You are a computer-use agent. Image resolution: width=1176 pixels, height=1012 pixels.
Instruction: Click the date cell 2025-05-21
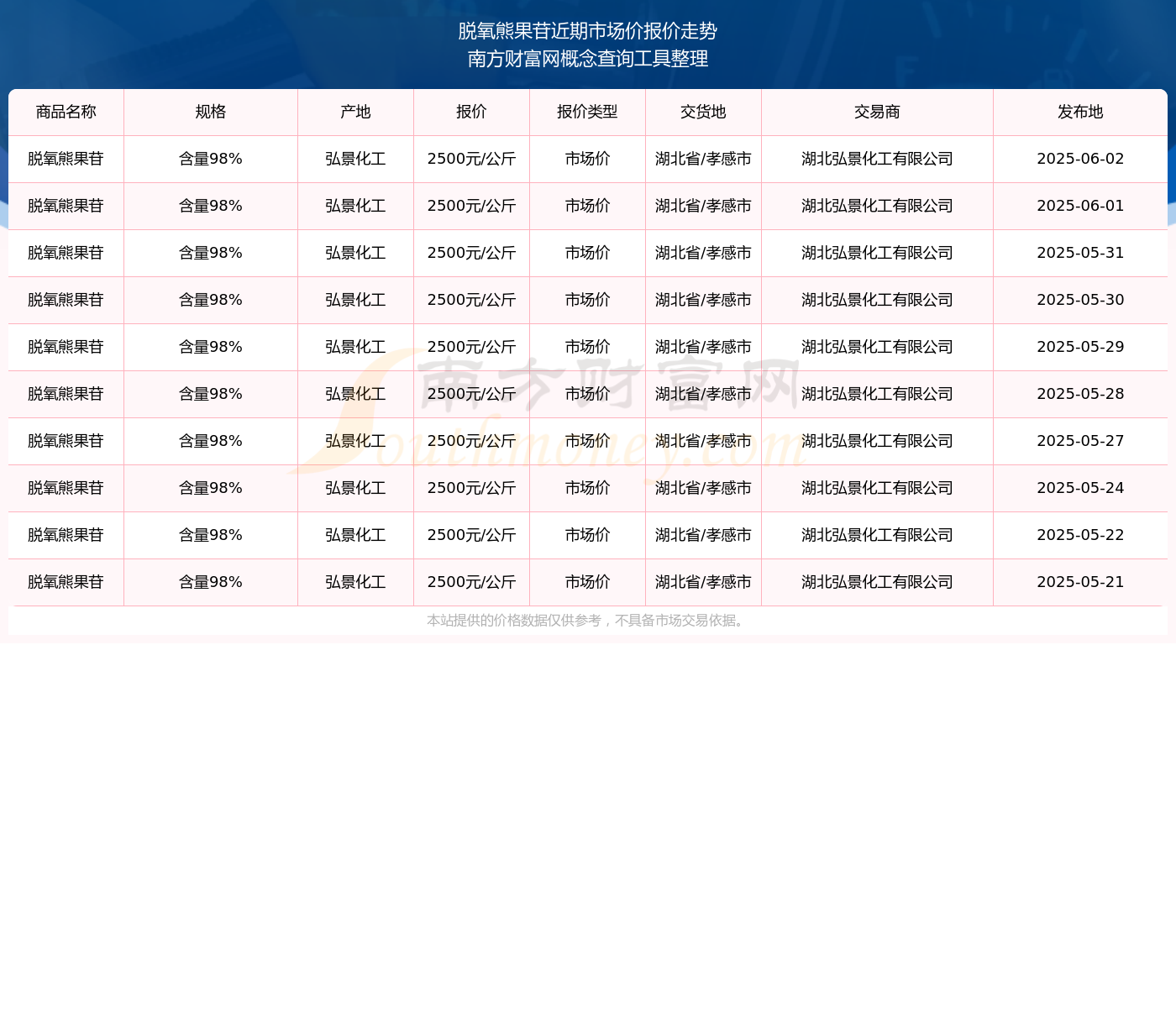[x=1080, y=582]
